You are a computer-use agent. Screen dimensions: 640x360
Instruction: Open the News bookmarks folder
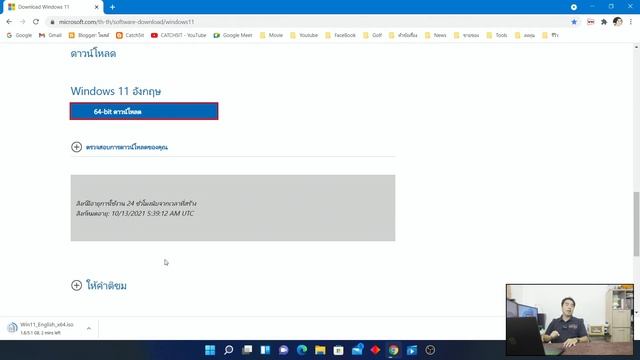[x=435, y=36]
